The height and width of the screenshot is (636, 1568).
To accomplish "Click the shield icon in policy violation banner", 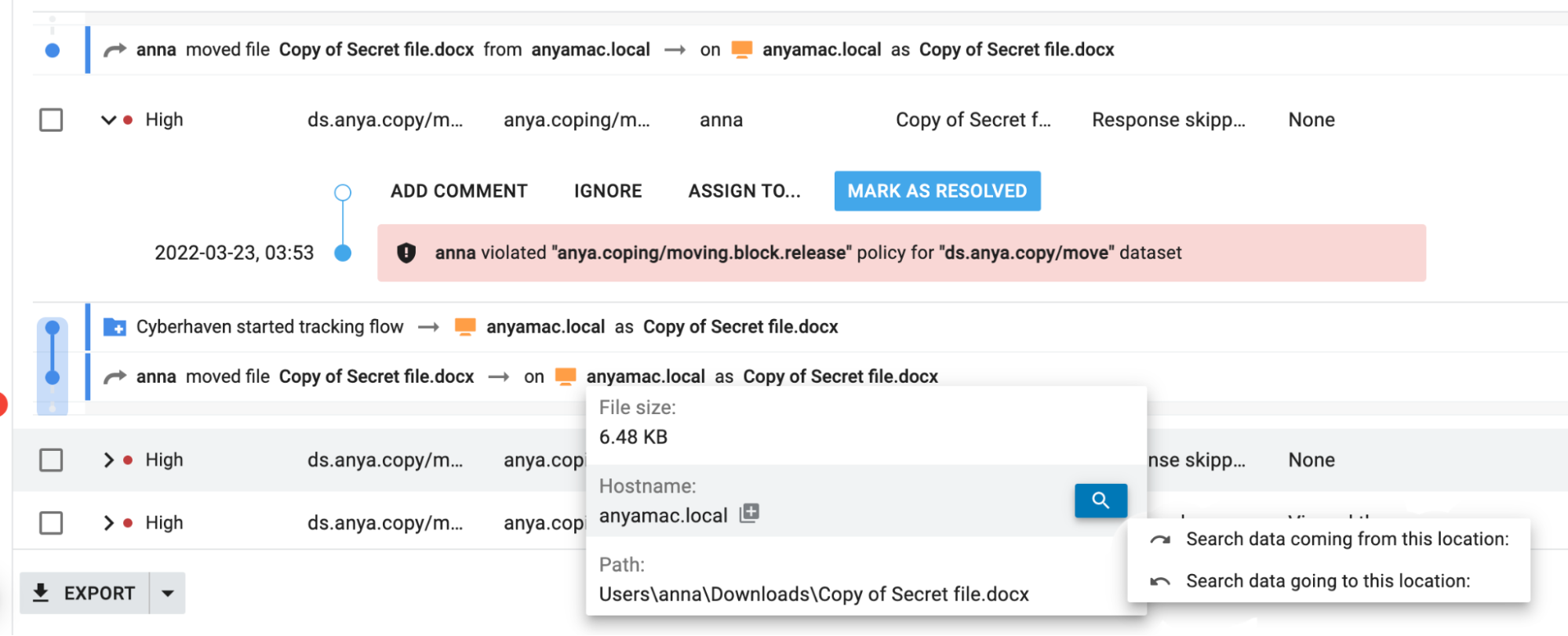I will (406, 253).
